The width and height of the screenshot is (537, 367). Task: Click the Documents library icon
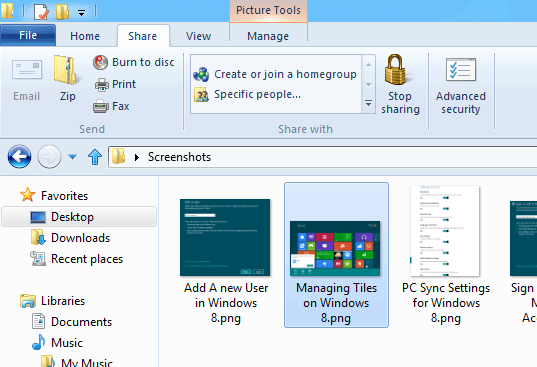click(x=38, y=321)
